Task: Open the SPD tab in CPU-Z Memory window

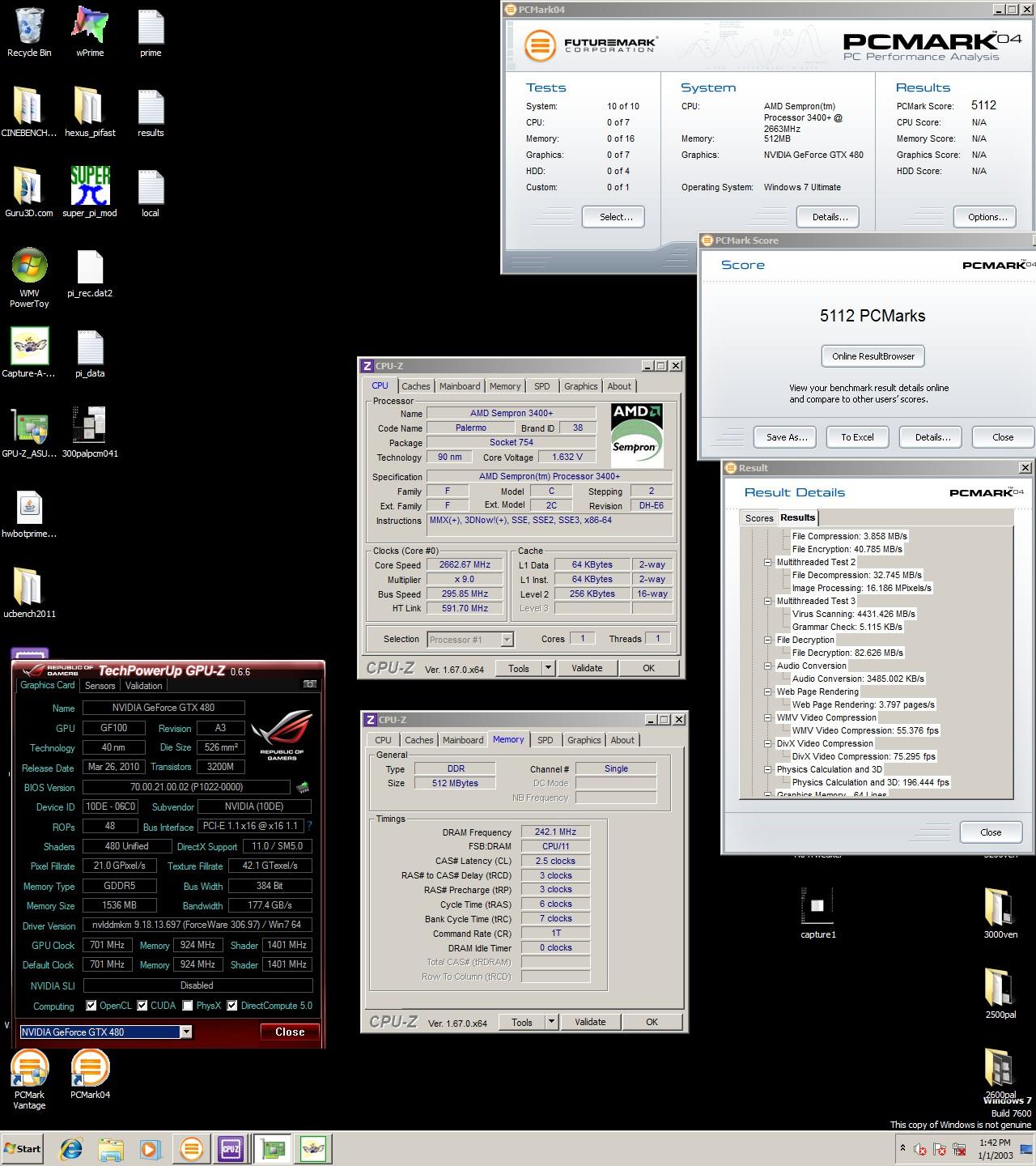Action: point(545,740)
